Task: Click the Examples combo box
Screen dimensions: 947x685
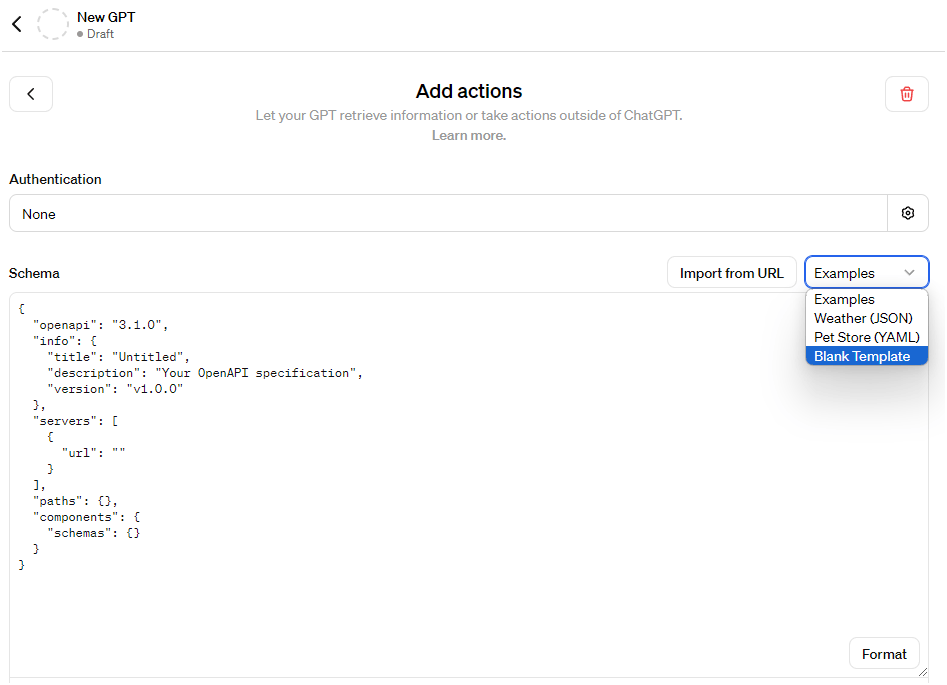Action: [866, 273]
